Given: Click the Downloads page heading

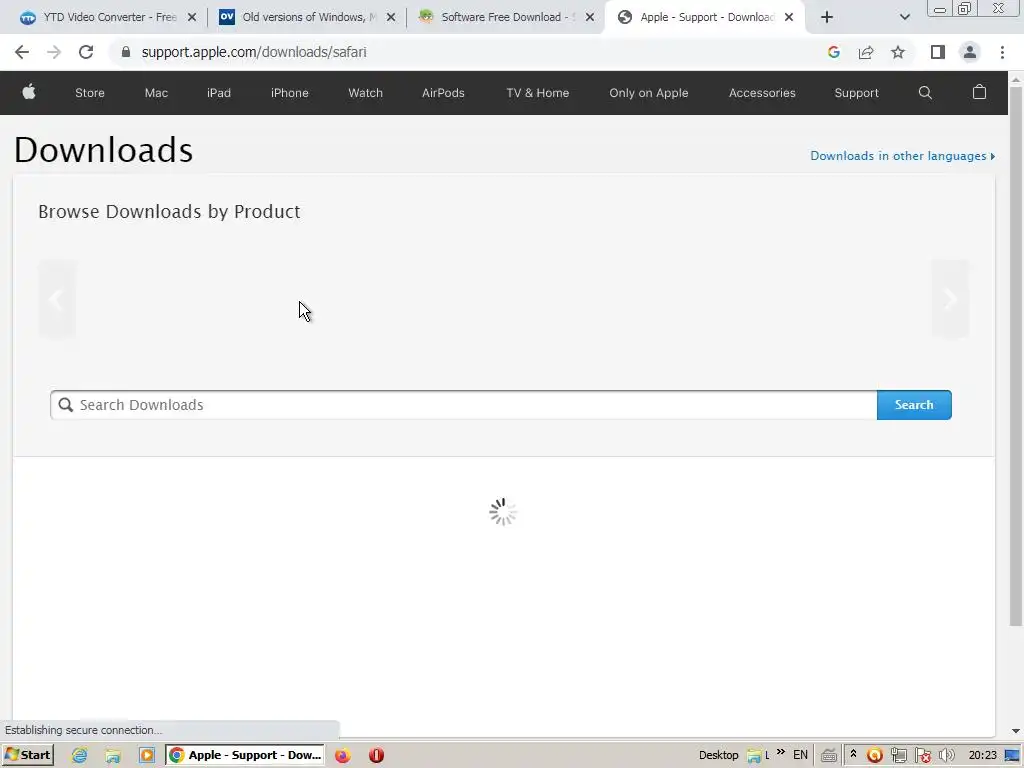Looking at the screenshot, I should 103,150.
